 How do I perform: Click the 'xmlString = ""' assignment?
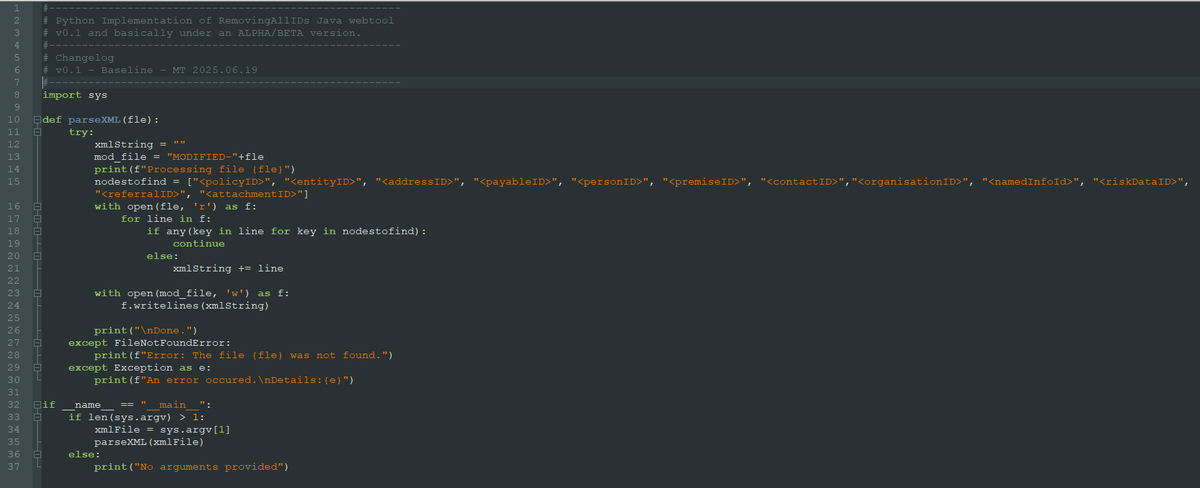pyautogui.click(x=140, y=145)
